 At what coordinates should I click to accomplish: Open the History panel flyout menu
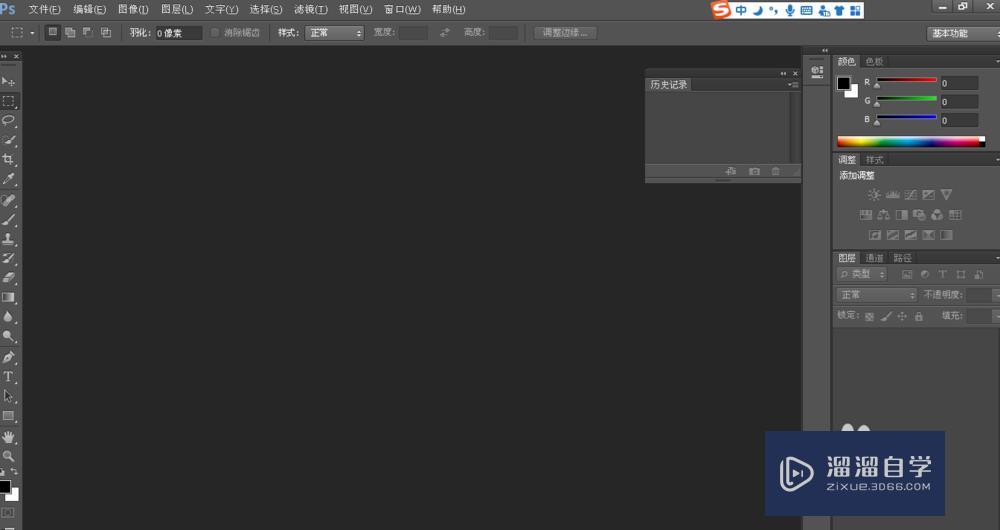[793, 84]
